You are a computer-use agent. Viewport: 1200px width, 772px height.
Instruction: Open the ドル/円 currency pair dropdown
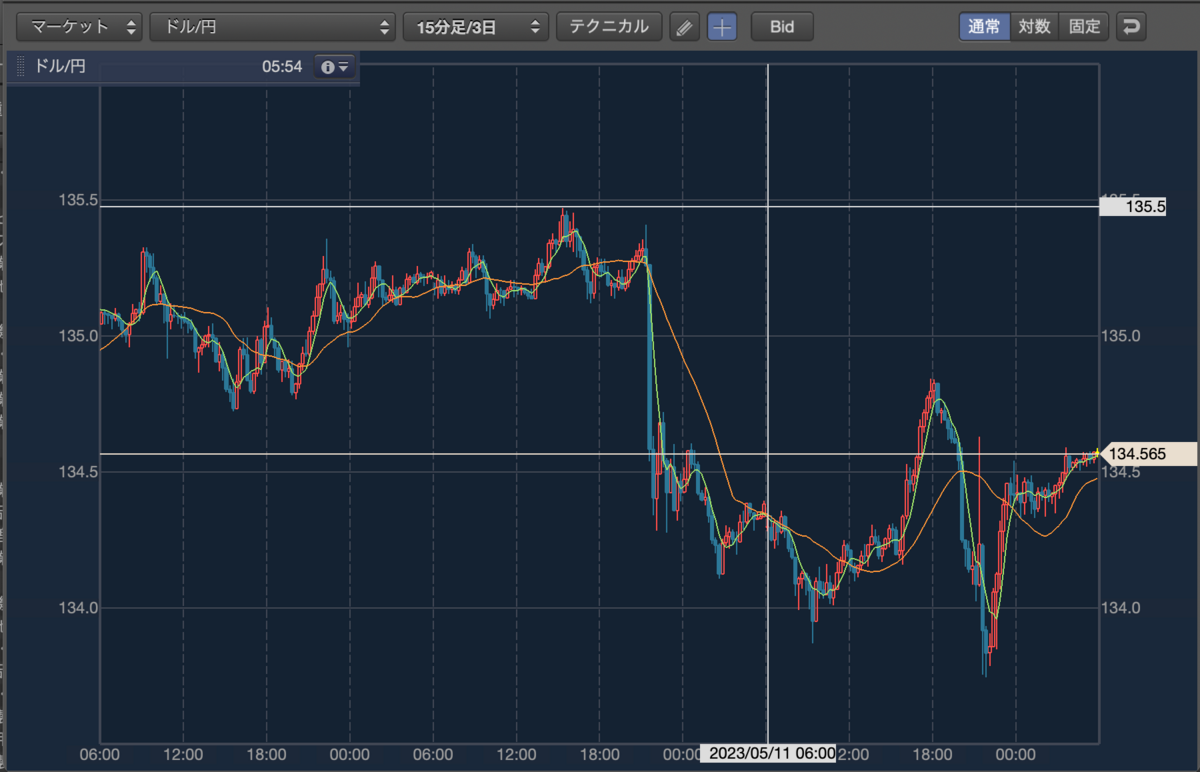273,27
